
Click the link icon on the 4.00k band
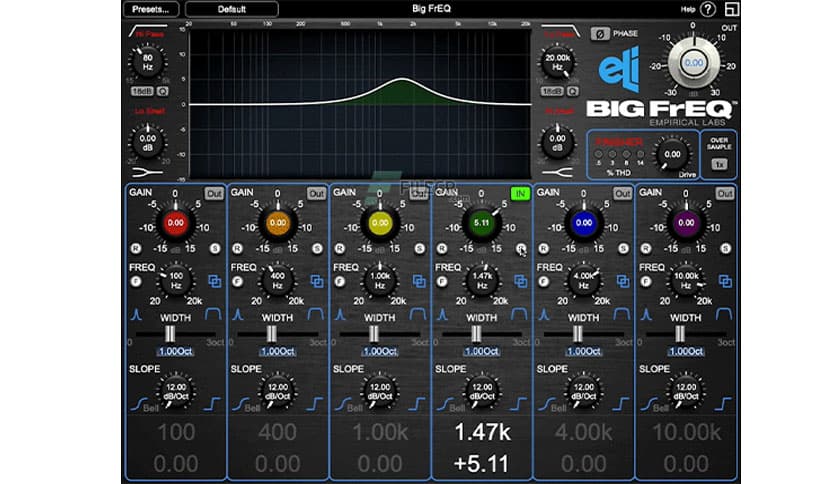(x=623, y=281)
